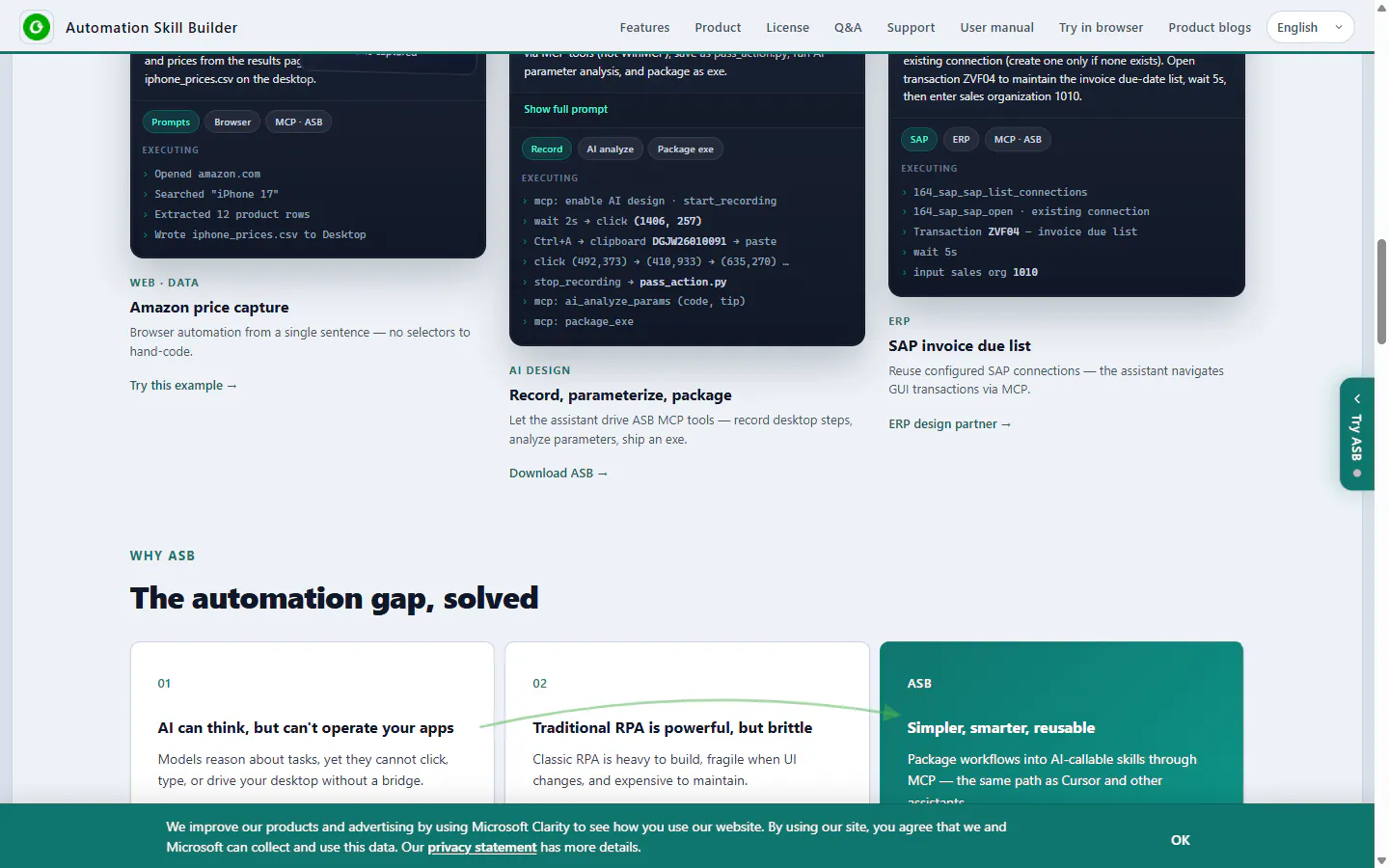Go to the Product menu item
Screen dimensions: 1389x868
tap(718, 27)
